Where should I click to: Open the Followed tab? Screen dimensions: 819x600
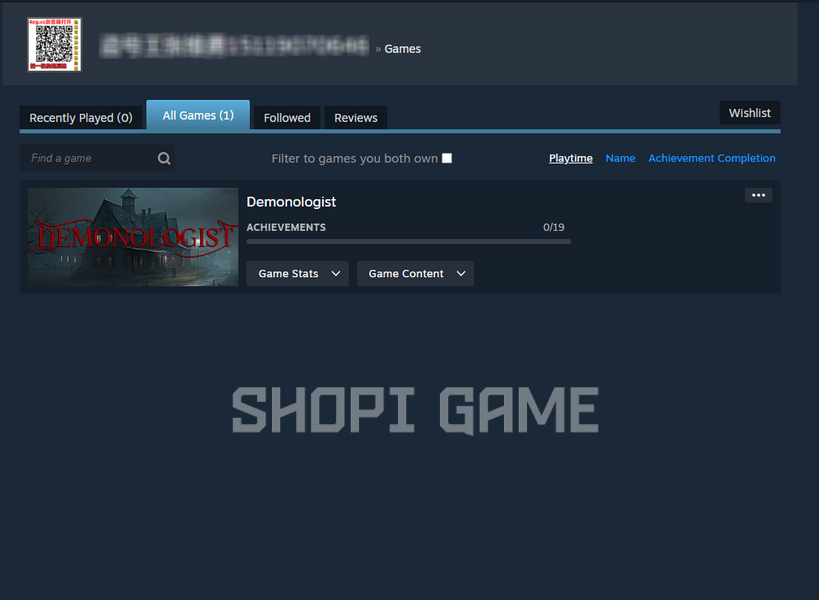287,117
